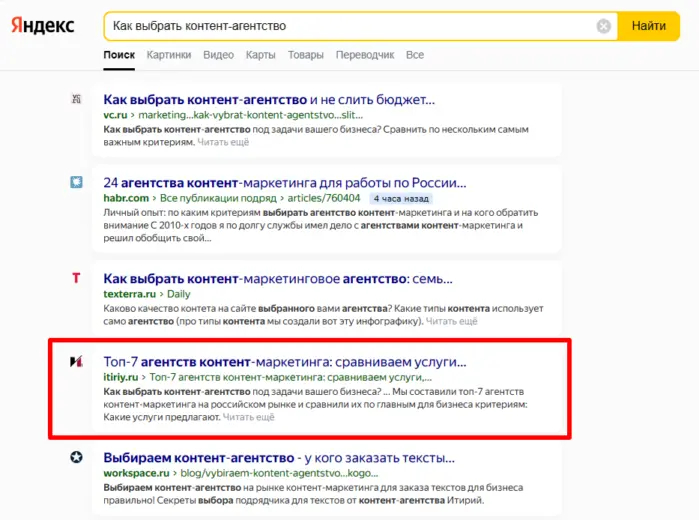Expand the Все services menu
Image resolution: width=699 pixels, height=520 pixels.
pos(415,55)
